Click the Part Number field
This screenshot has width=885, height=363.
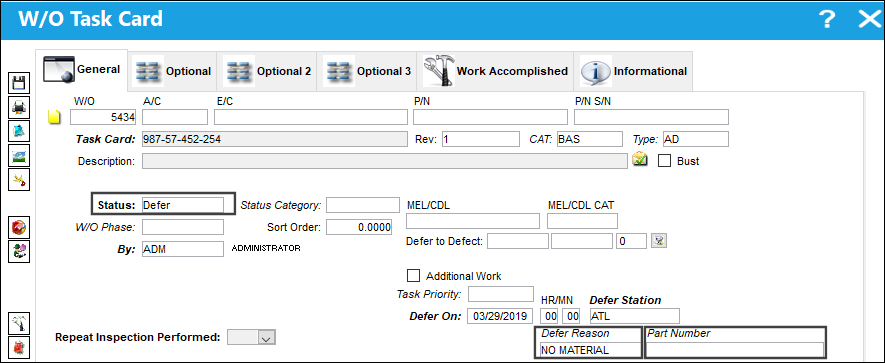pyautogui.click(x=735, y=350)
